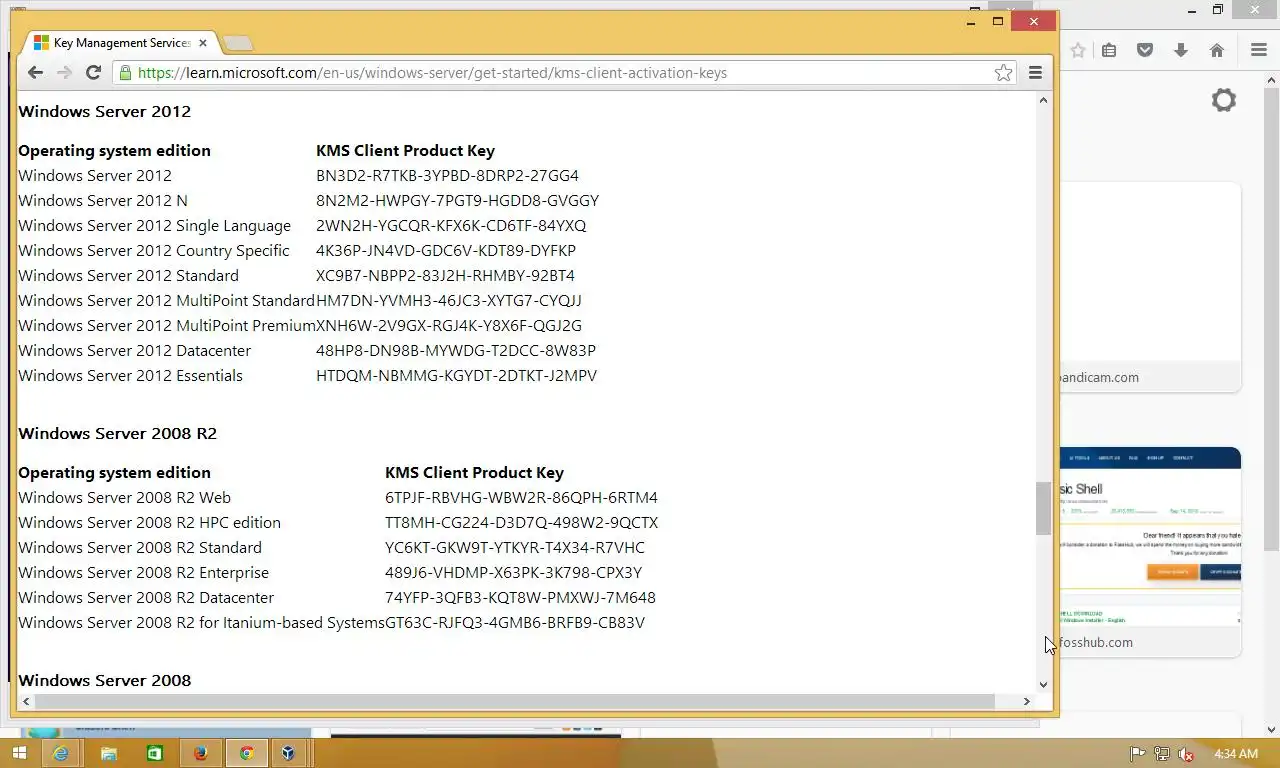Click the key 489J6-VHDMP-X63PK-3K798-CPX3Y
This screenshot has height=768, width=1280.
[x=513, y=573]
